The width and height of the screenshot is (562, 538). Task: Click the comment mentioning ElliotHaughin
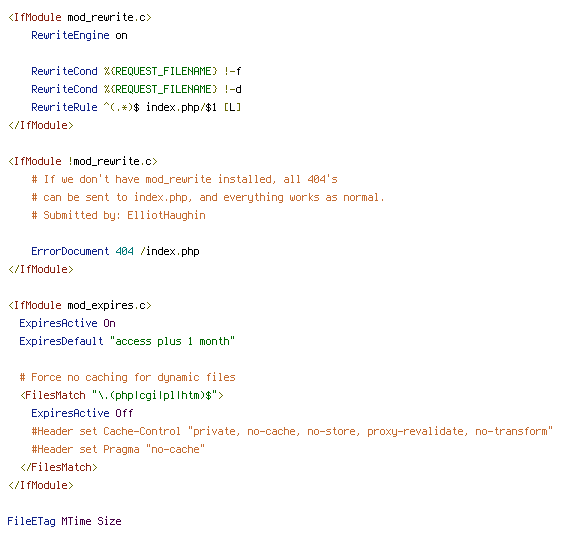coord(119,215)
